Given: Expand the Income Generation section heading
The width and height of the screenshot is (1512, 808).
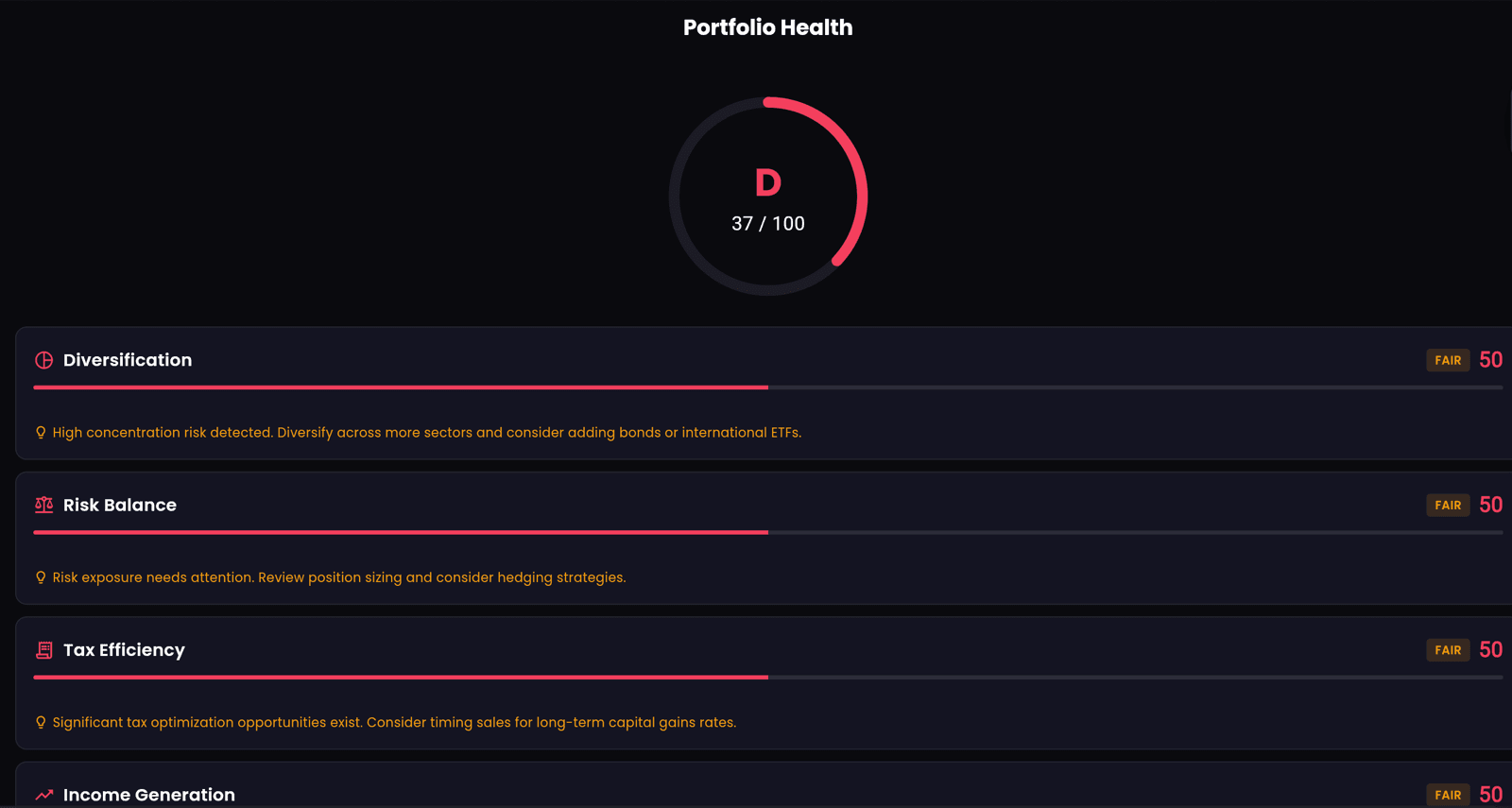Looking at the screenshot, I should 149,795.
